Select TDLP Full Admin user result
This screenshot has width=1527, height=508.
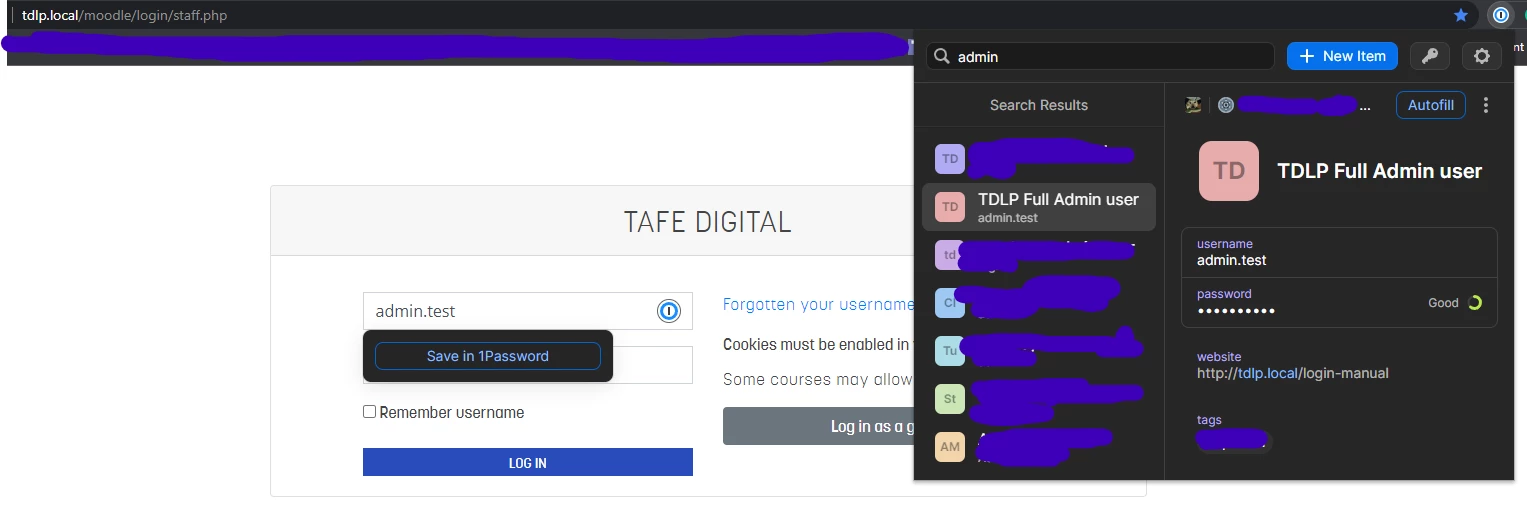(1038, 207)
